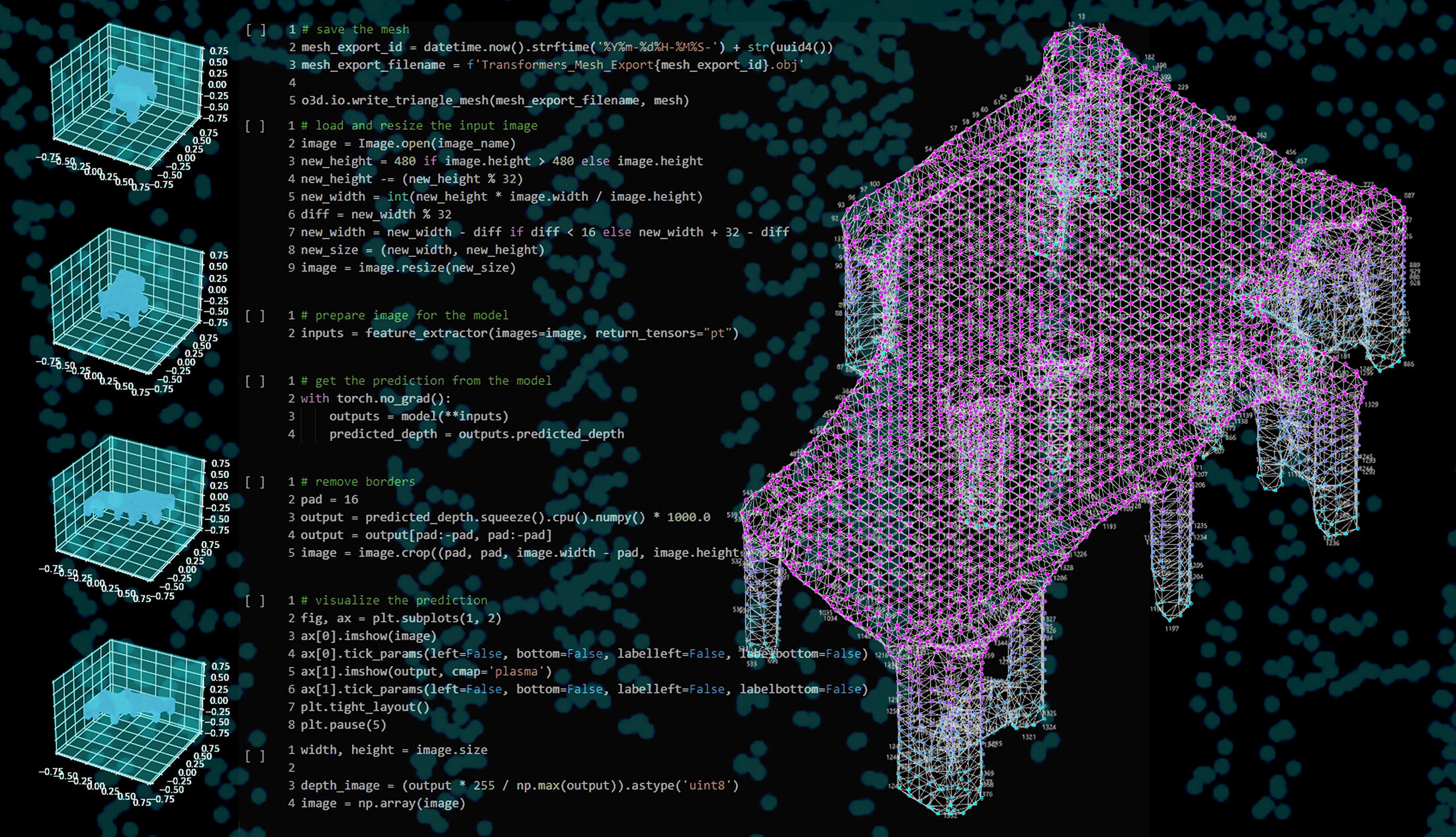Click the line "ax[1].imshow(output, cmap='plasma')"
Screen dimensions: 1456x837
(426, 672)
